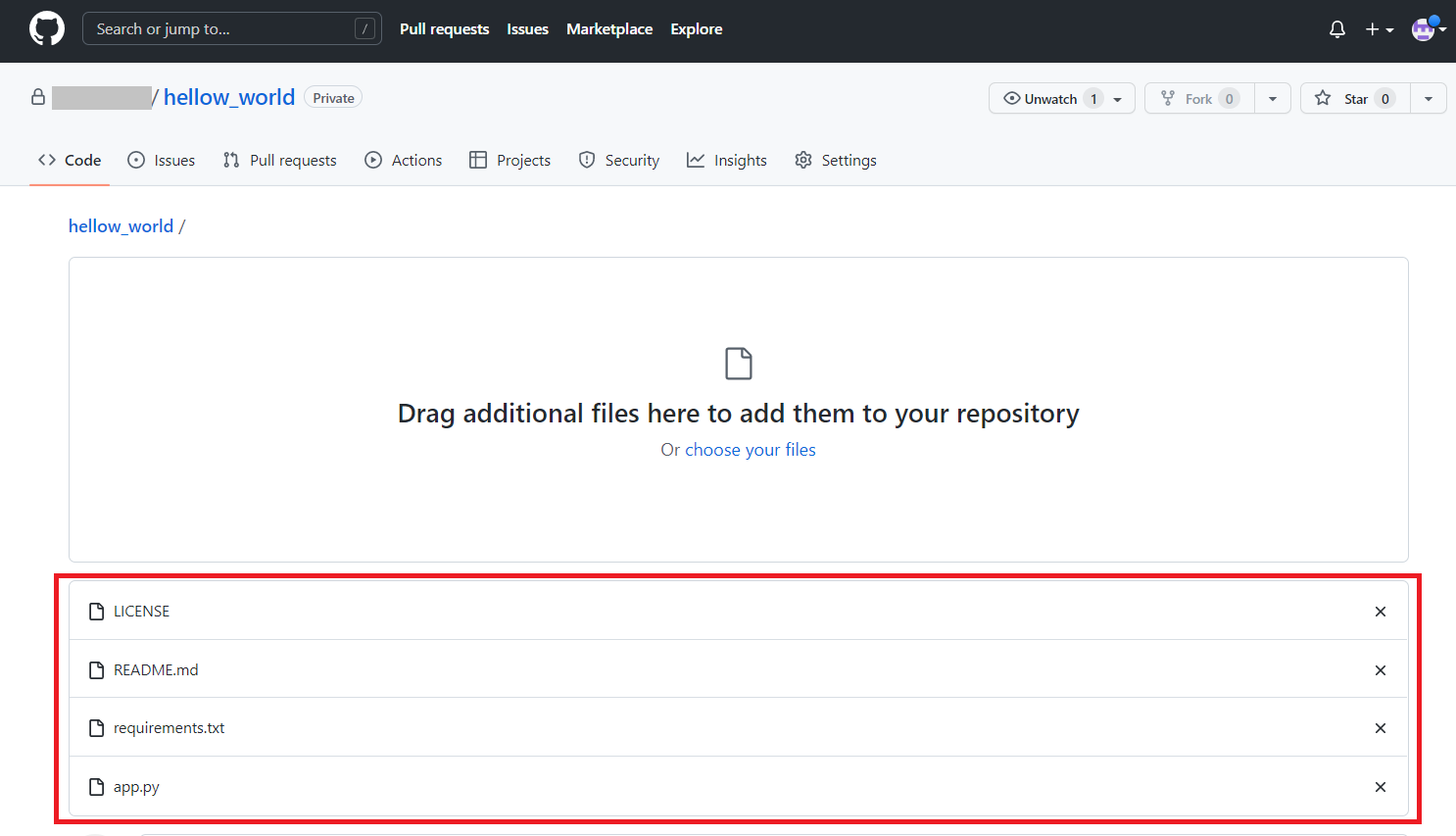Image resolution: width=1456 pixels, height=836 pixels.
Task: Click the hellow_world breadcrumb link
Action: point(121,226)
